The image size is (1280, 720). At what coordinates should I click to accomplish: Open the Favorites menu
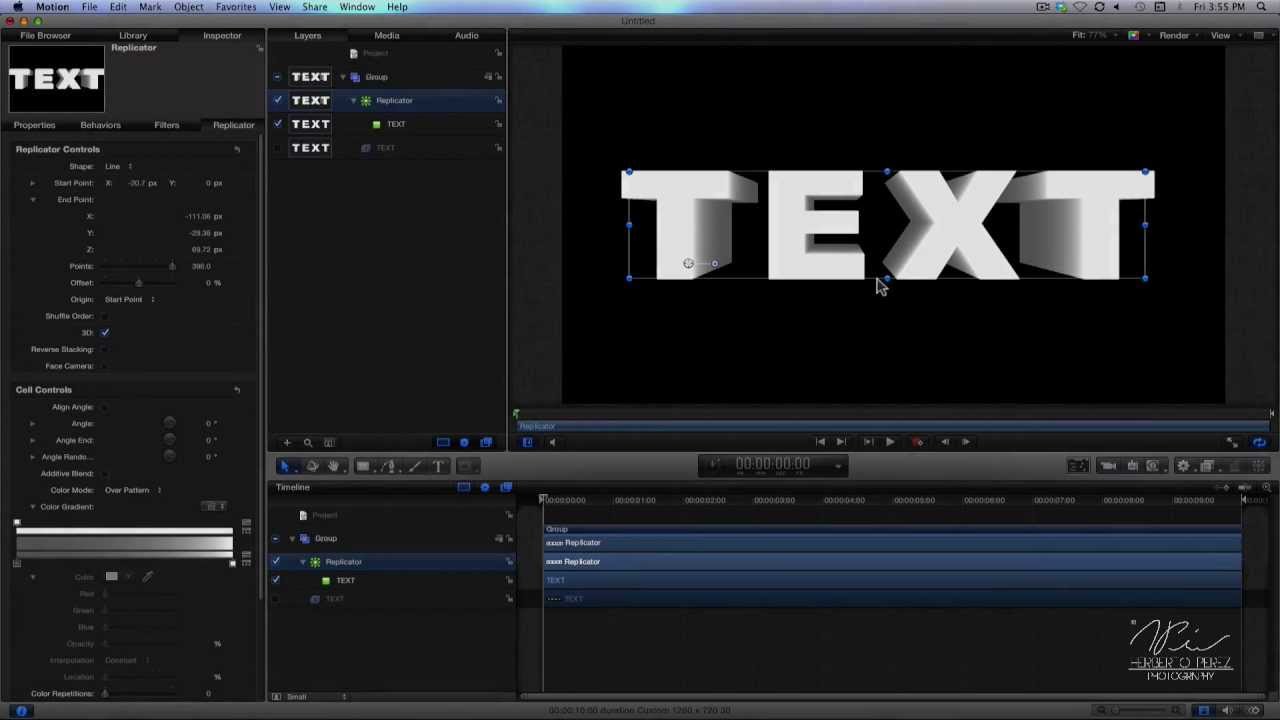pyautogui.click(x=236, y=7)
